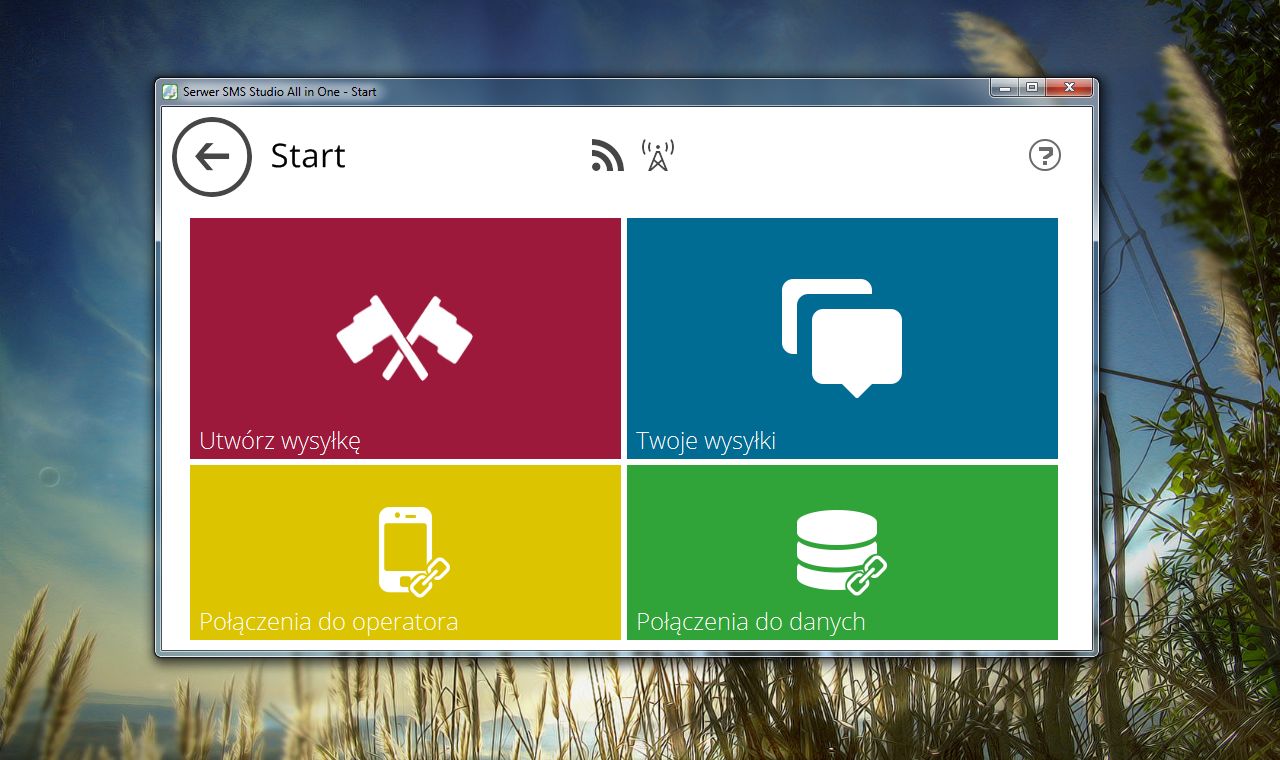Viewport: 1280px width, 760px height.
Task: Click the Start heading
Action: tap(307, 156)
